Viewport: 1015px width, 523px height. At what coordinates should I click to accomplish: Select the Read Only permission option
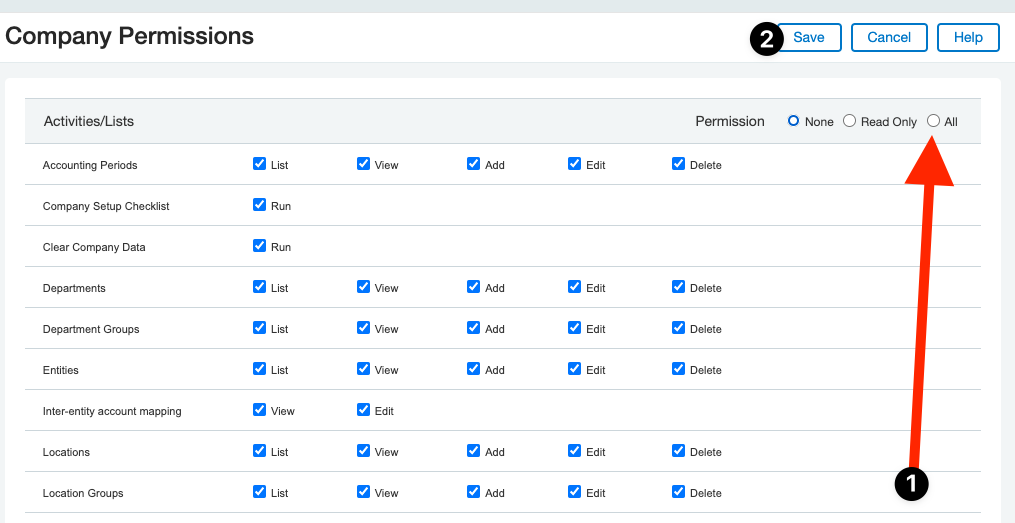849,121
